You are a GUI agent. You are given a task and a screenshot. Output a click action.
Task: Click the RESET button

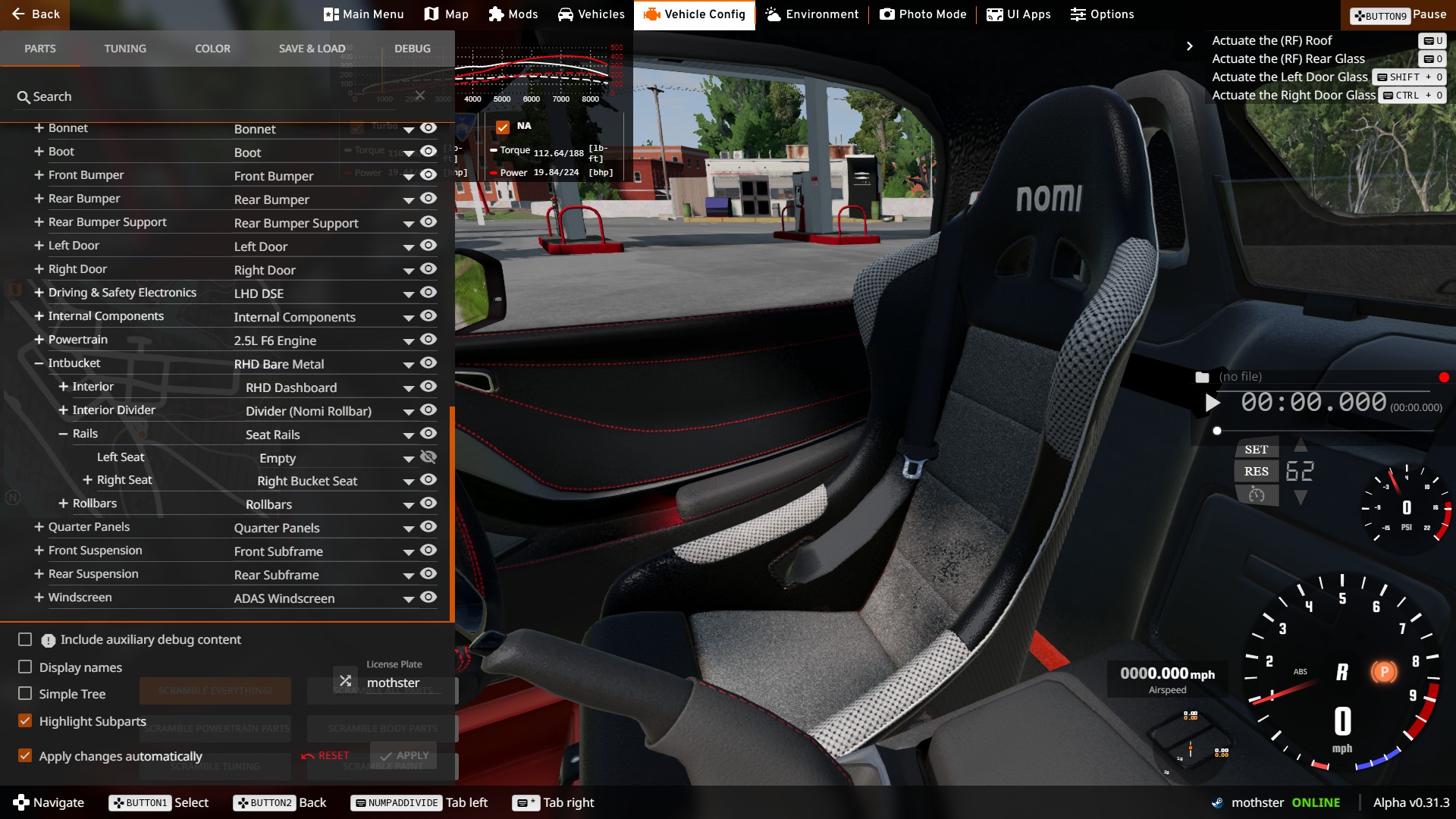[x=325, y=755]
